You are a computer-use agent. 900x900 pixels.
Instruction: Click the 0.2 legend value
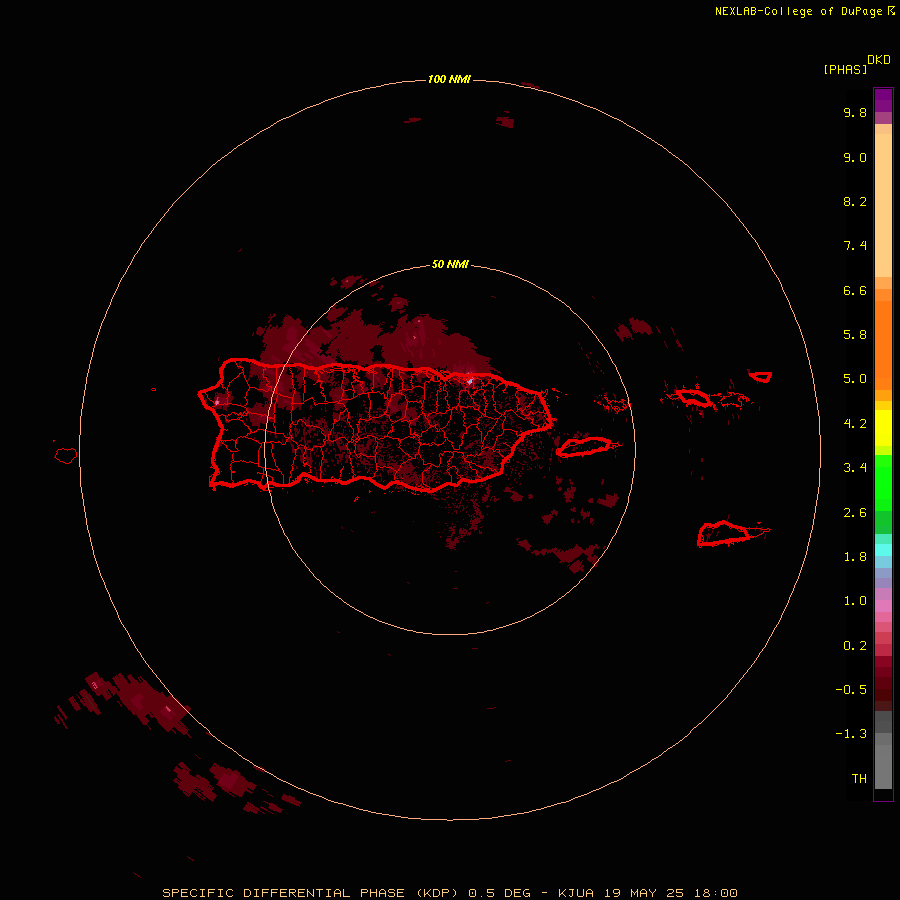(x=855, y=646)
